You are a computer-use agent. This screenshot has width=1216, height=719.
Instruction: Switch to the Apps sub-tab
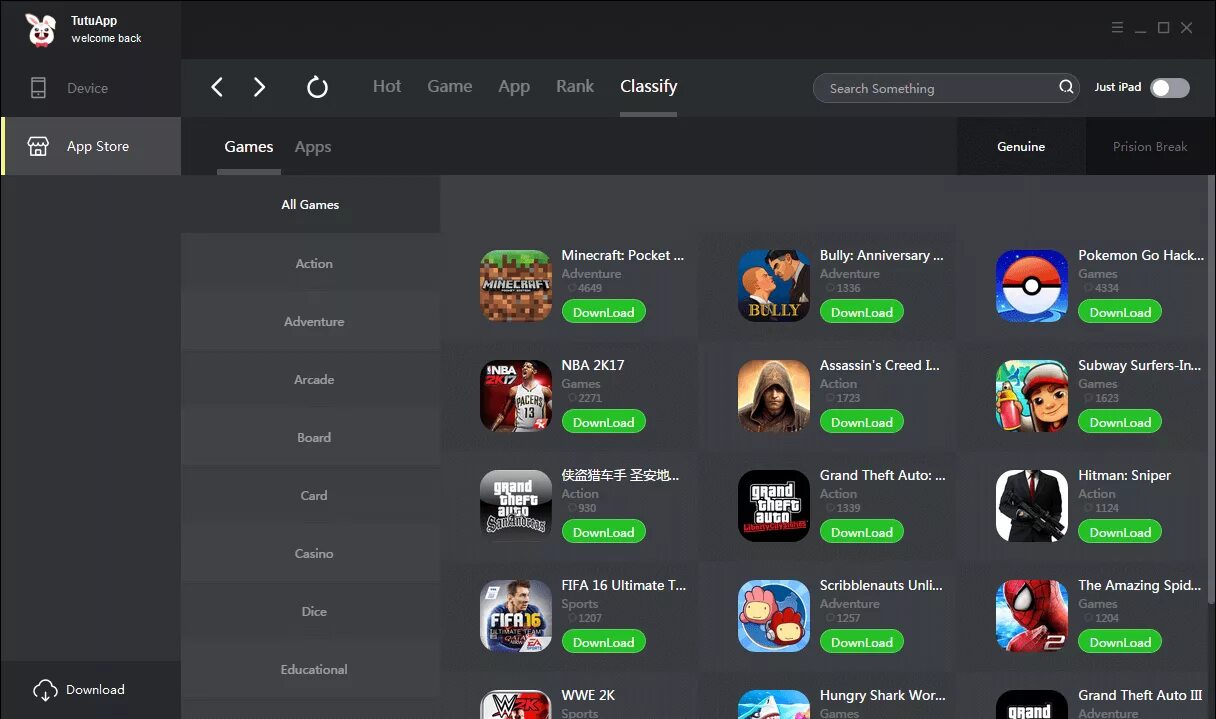pos(313,147)
